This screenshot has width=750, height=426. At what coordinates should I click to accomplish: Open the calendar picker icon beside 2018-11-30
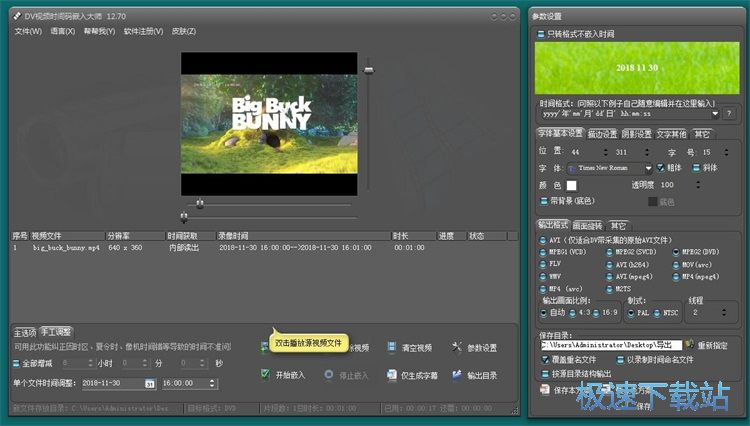point(150,383)
